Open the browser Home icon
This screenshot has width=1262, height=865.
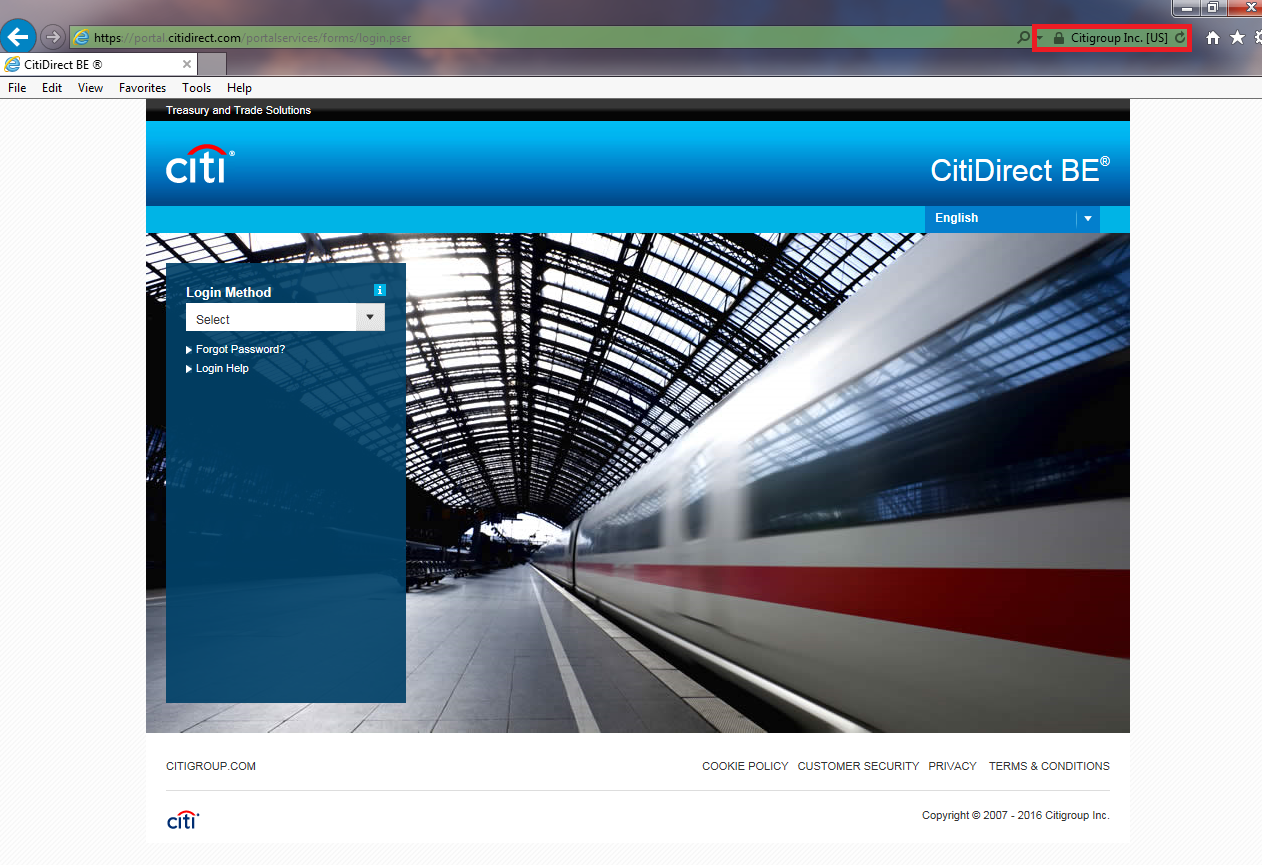pyautogui.click(x=1213, y=38)
